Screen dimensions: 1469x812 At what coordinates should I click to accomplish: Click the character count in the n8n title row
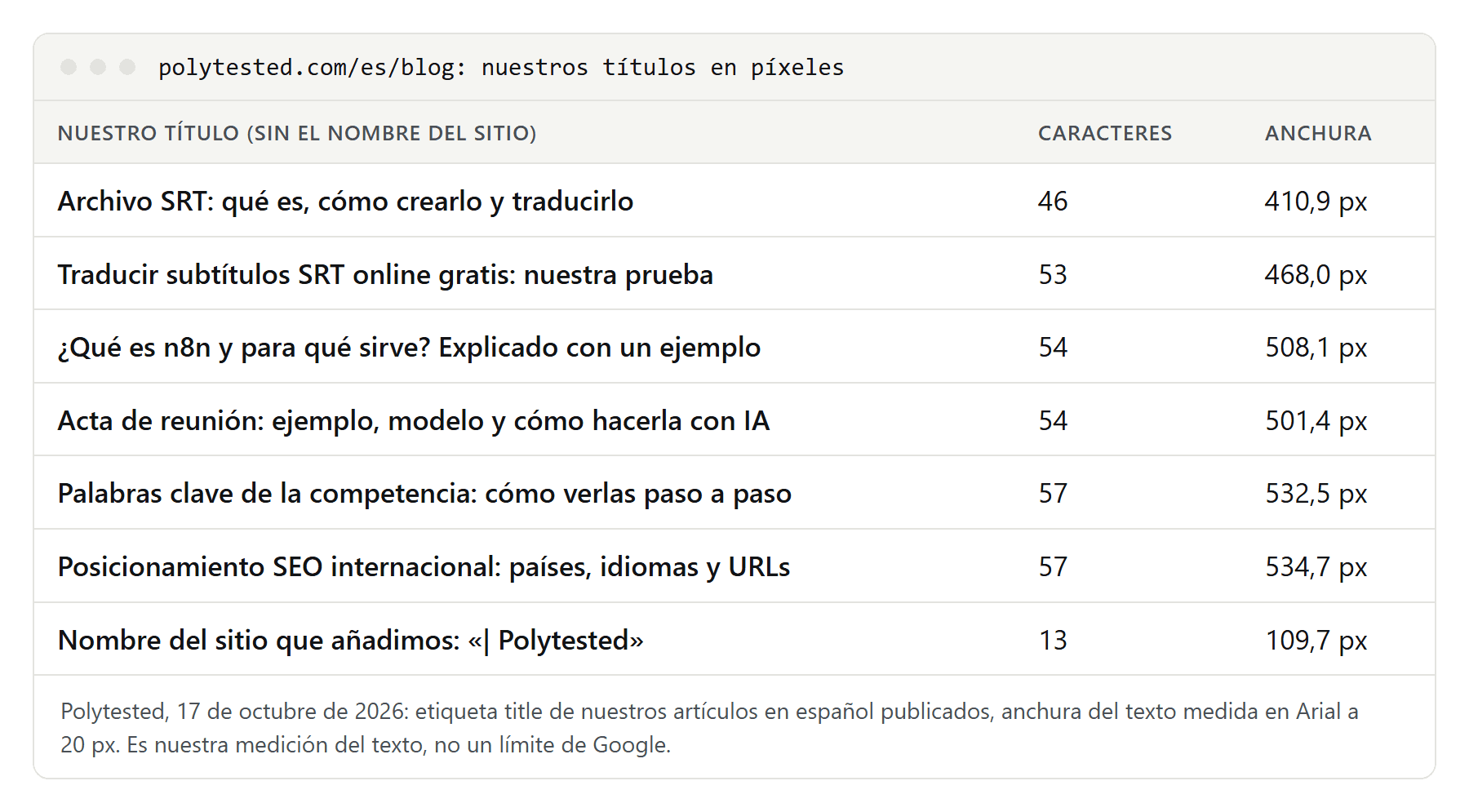(x=1053, y=348)
